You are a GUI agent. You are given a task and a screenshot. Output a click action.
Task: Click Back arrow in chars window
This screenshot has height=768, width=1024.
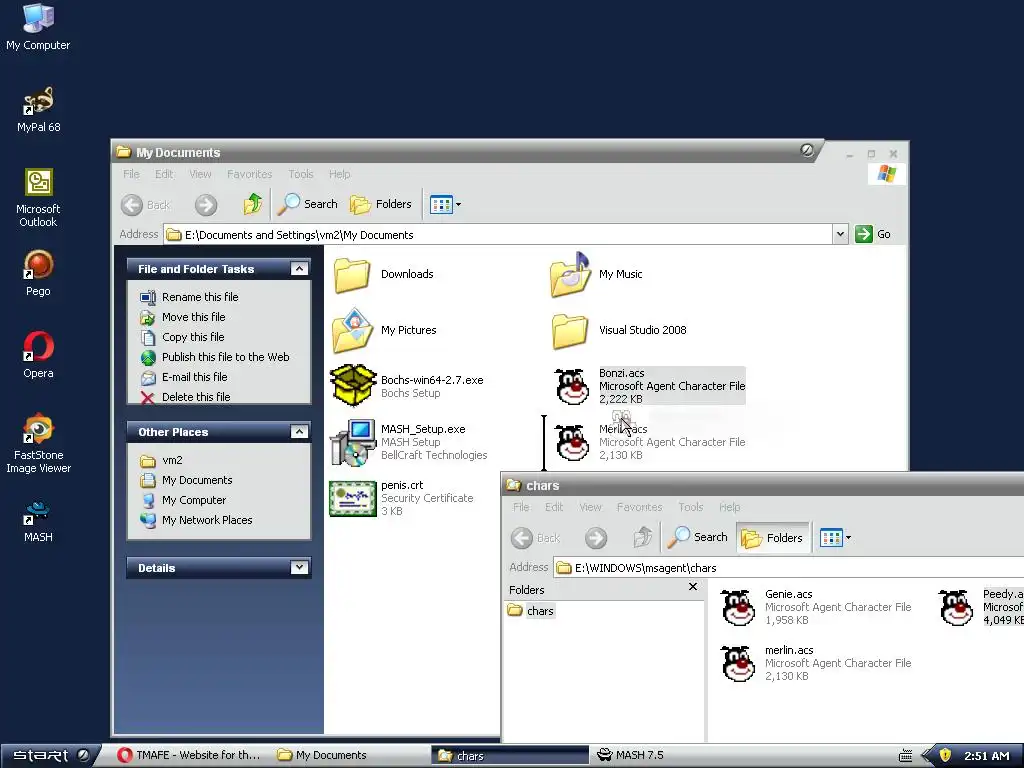click(536, 538)
